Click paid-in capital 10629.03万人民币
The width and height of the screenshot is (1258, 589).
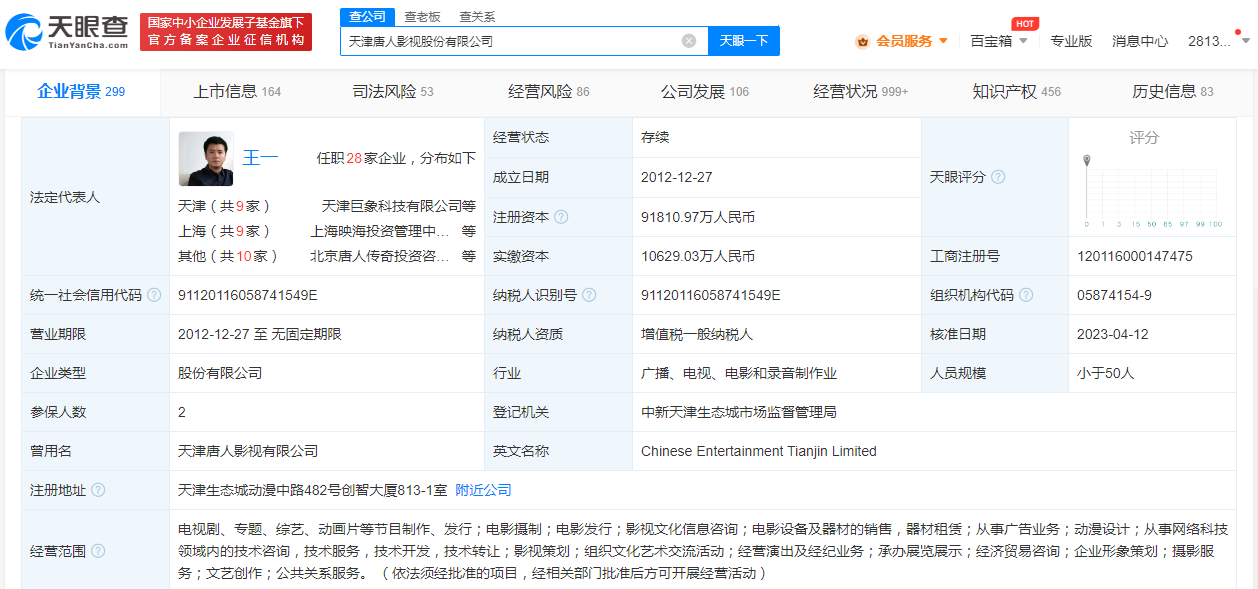click(x=698, y=256)
